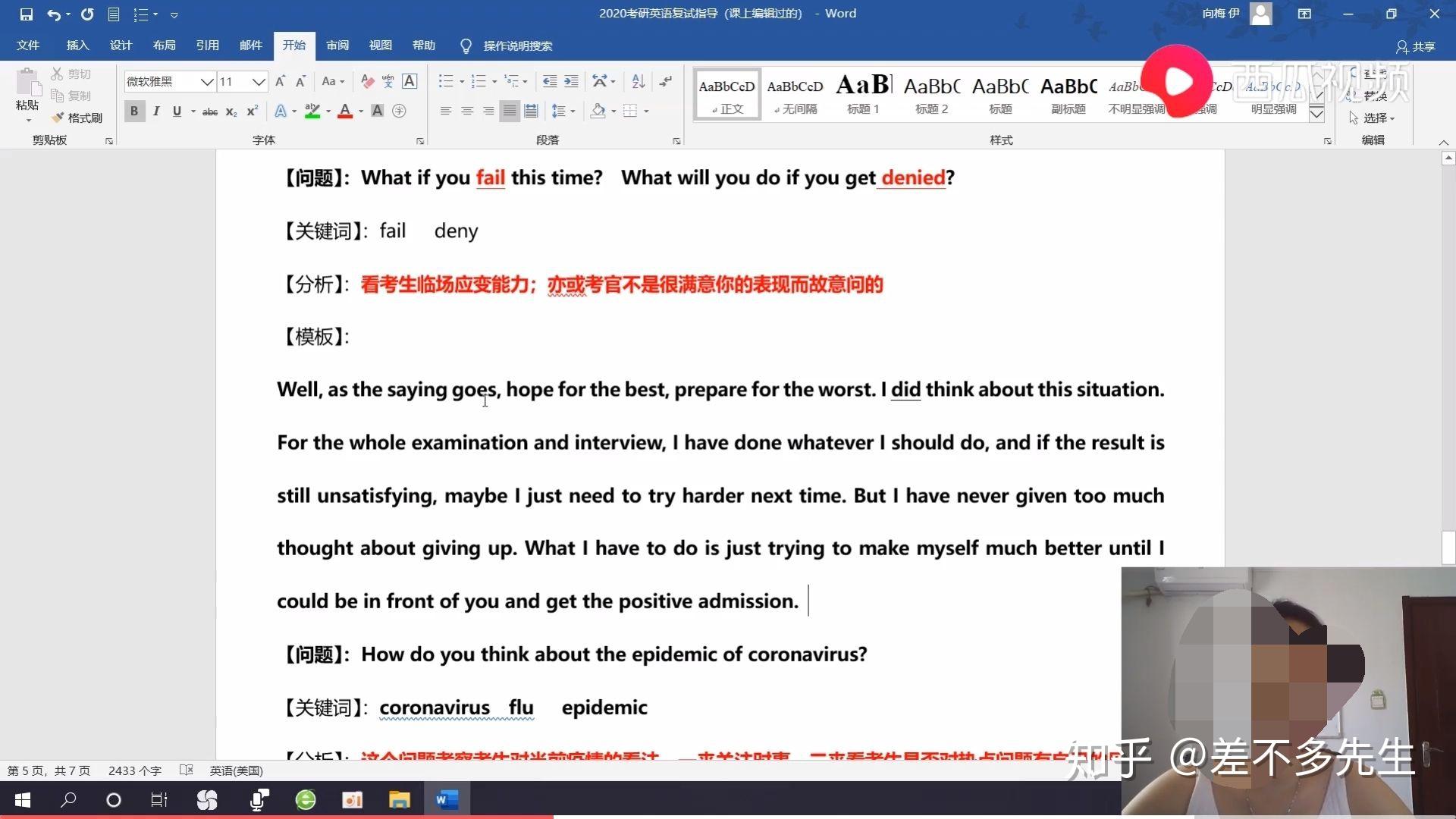Viewport: 1456px width, 819px height.
Task: Insert an enclosed character
Action: pyautogui.click(x=399, y=111)
